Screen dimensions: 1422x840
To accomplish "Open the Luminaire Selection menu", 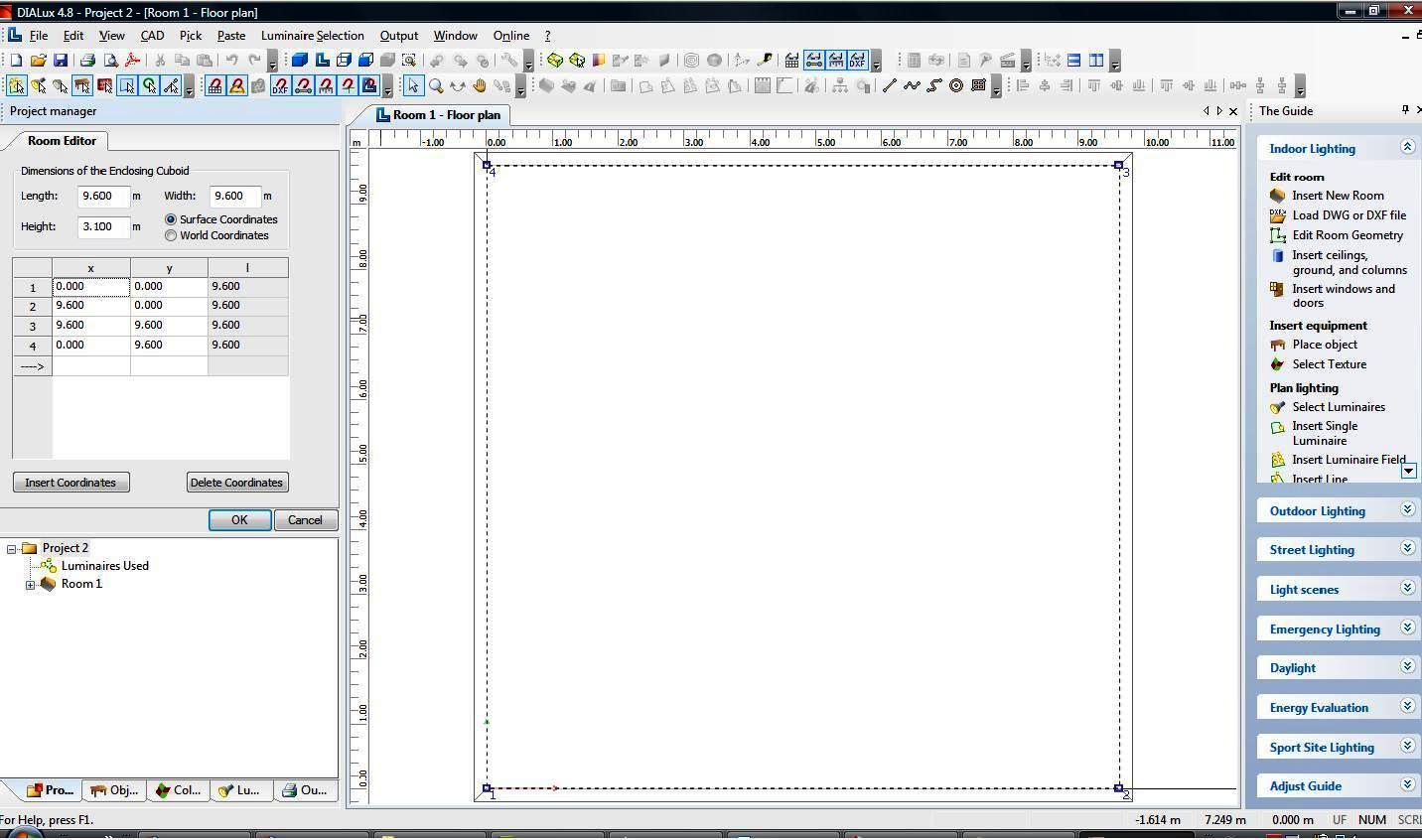I will coord(312,36).
